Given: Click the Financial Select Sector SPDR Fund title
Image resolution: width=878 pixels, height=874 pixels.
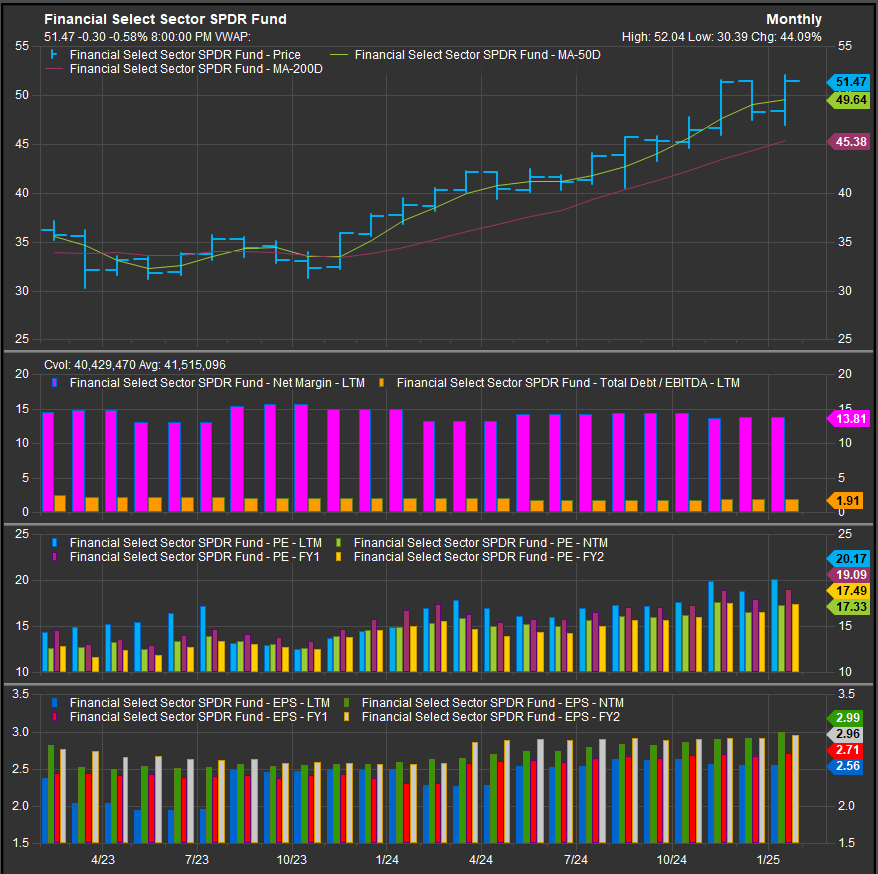Looking at the screenshot, I should click(x=165, y=19).
